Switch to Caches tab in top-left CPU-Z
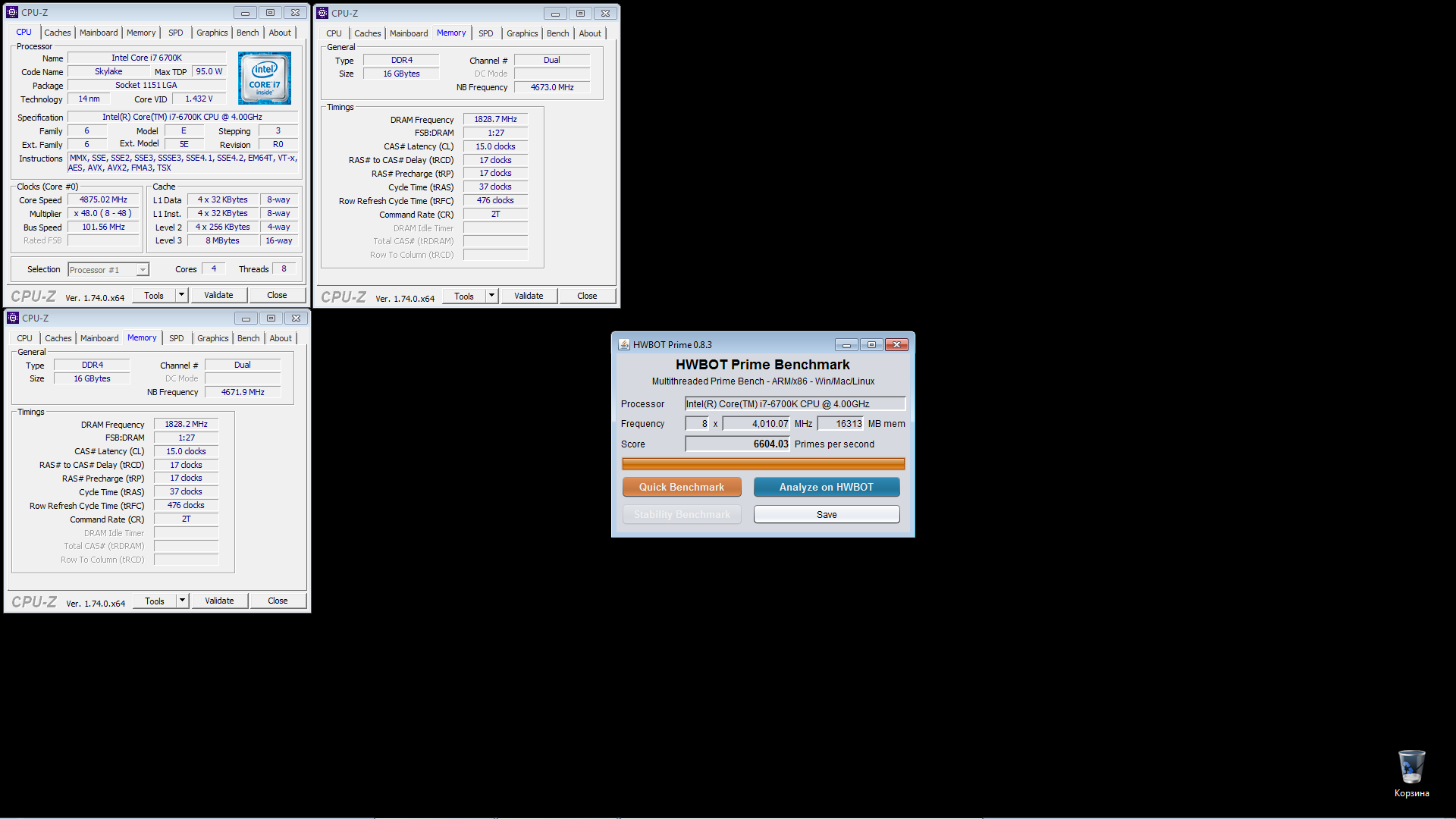1456x819 pixels. coord(57,33)
